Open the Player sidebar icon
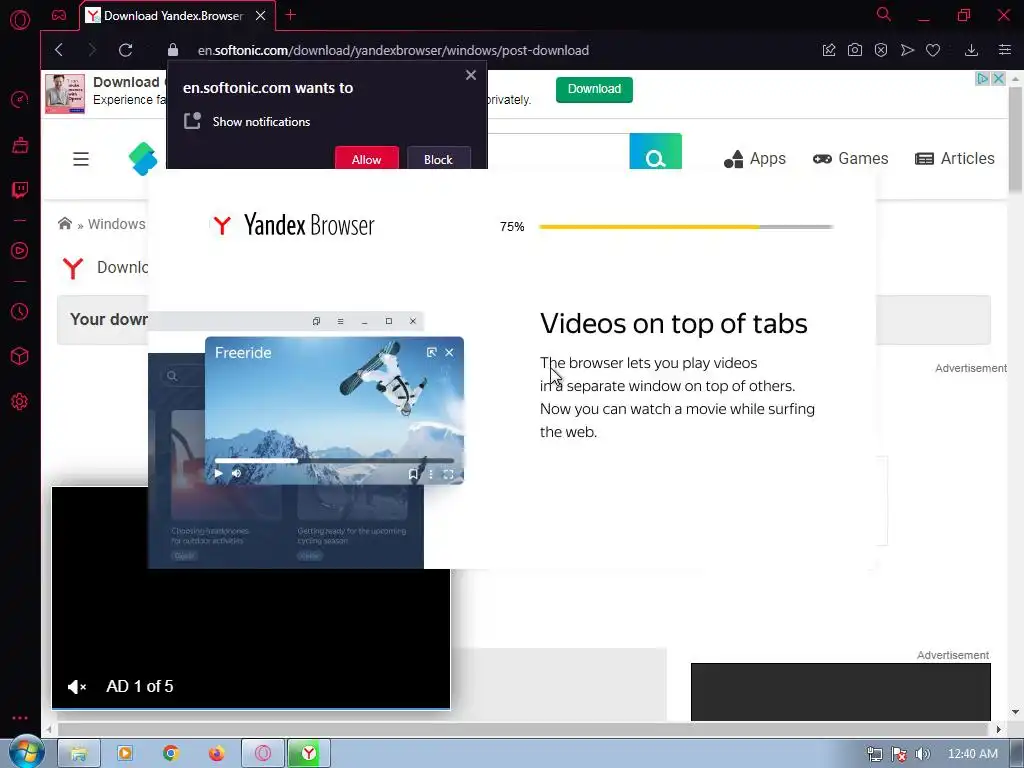The image size is (1024, 768). (x=20, y=251)
